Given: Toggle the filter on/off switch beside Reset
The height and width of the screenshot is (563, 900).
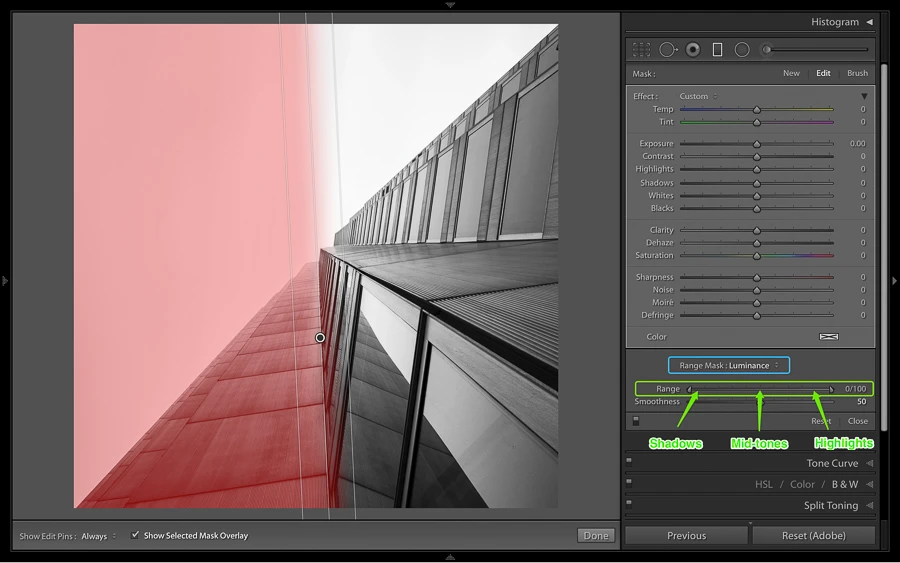Looking at the screenshot, I should [636, 421].
